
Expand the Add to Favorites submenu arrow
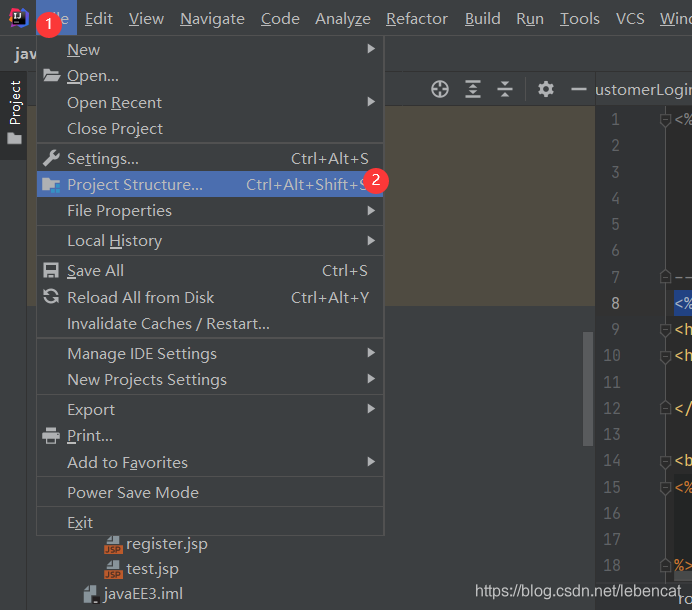click(371, 462)
